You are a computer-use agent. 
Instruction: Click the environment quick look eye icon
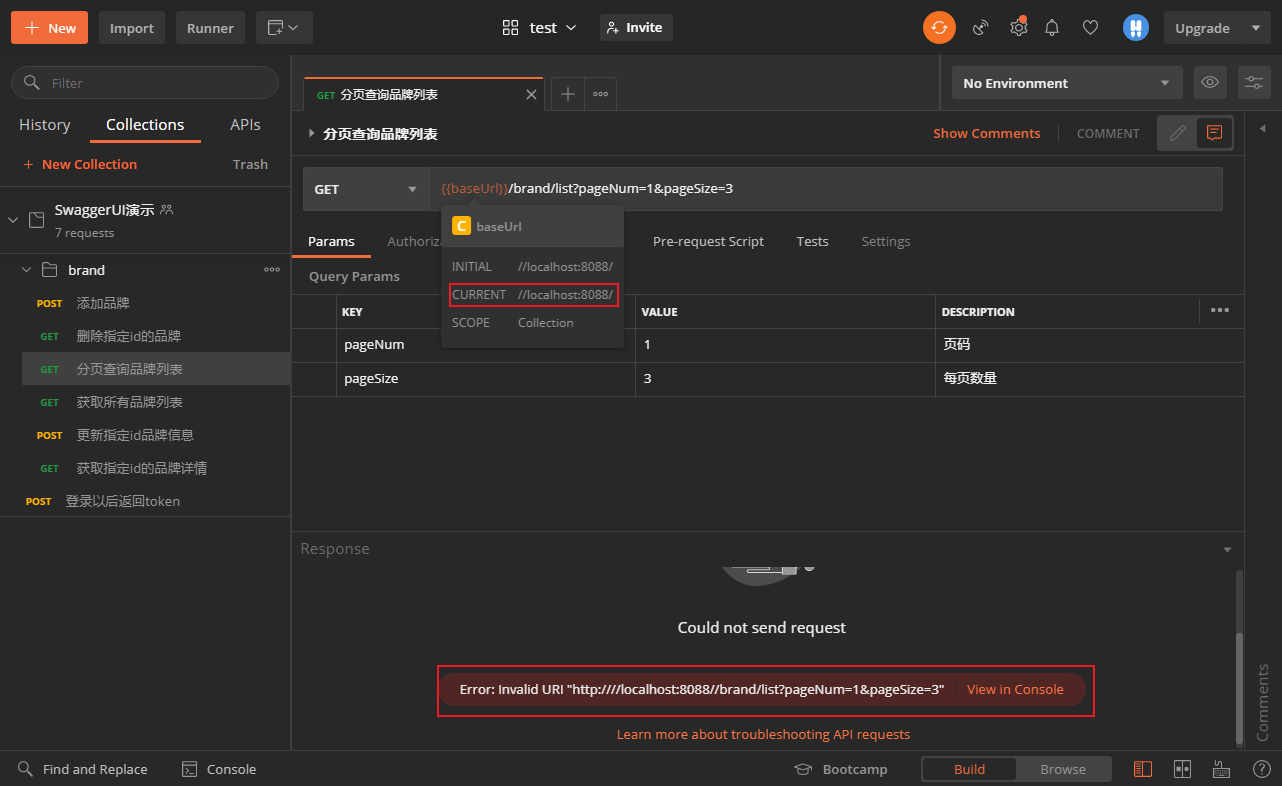pyautogui.click(x=1210, y=83)
